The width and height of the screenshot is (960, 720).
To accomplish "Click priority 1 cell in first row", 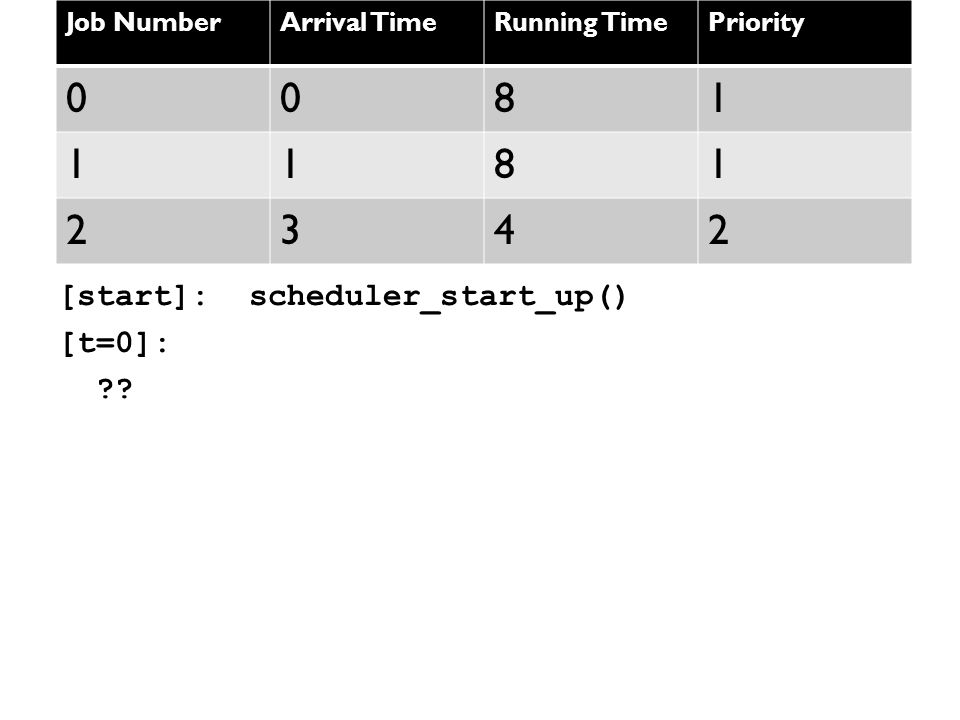I will click(x=804, y=99).
